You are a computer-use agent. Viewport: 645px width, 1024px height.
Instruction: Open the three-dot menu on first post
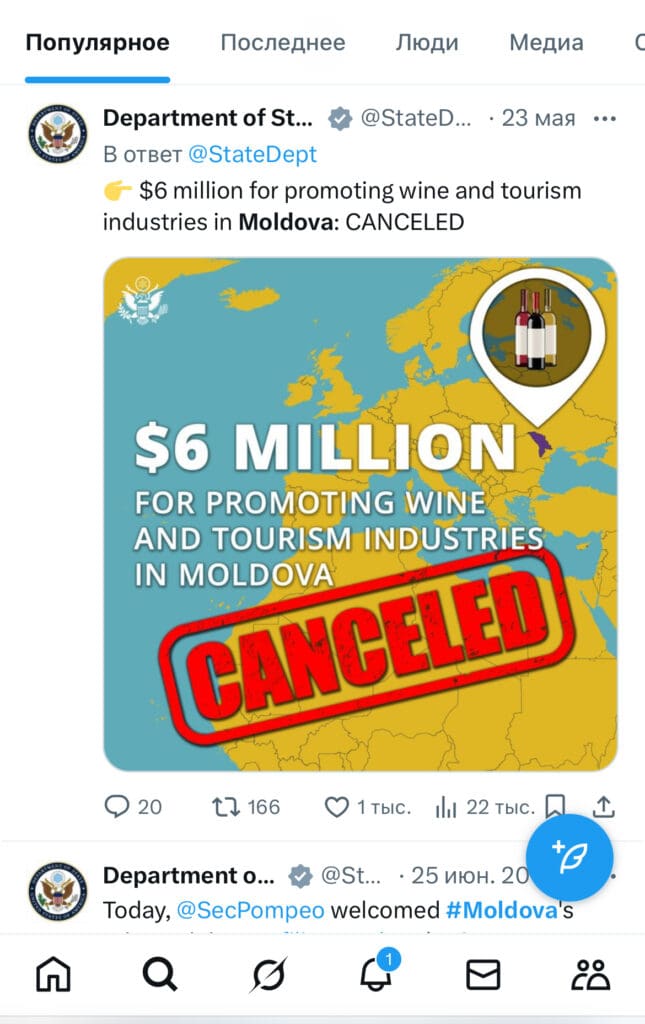[x=605, y=119]
